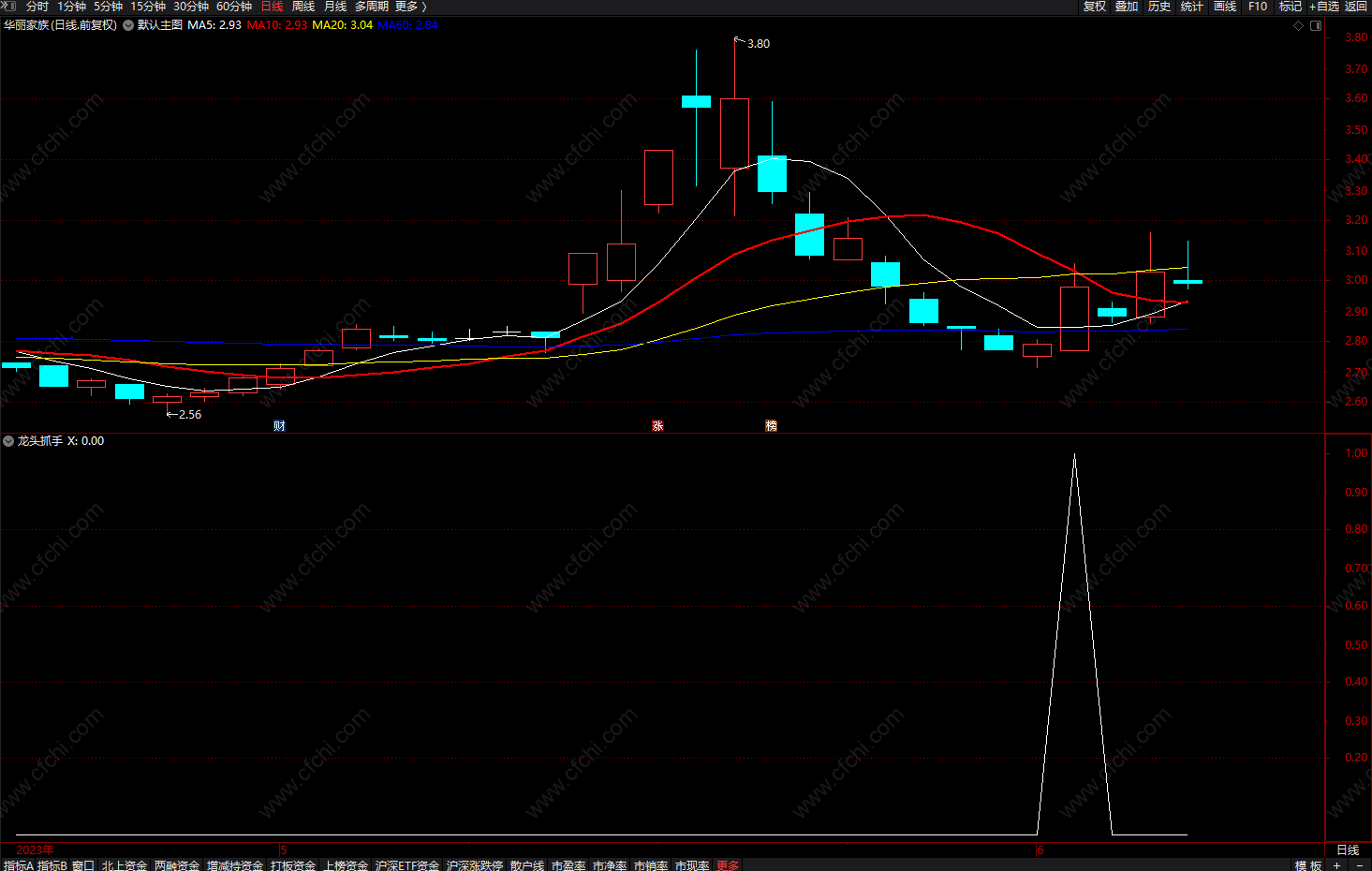Select the 60分钟 timeframe tab
Screen dimensions: 1372x871
(234, 7)
